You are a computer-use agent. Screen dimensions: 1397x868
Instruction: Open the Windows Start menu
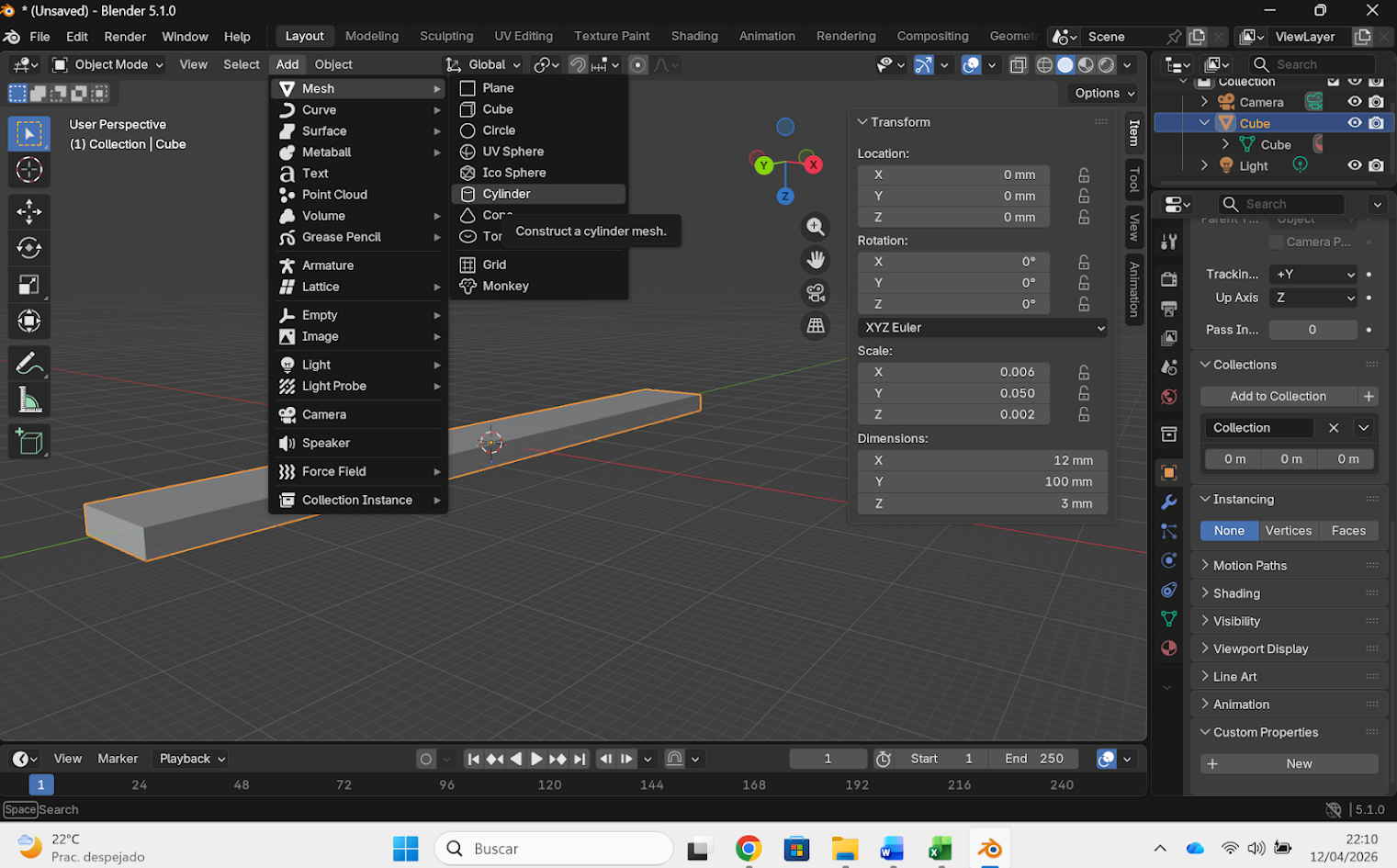pos(405,849)
